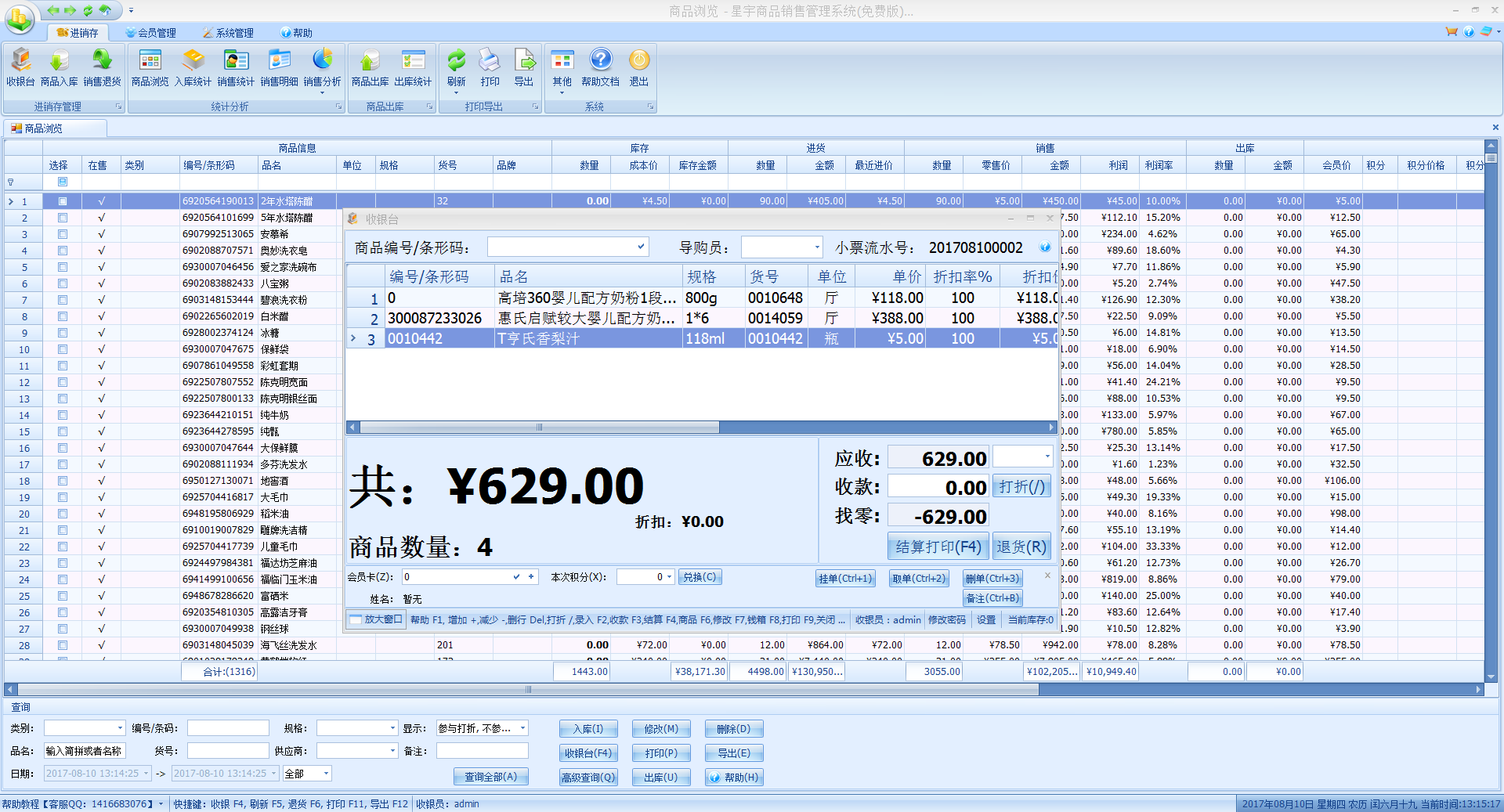
Task: Check the box for 白米醋 row
Action: (x=63, y=316)
